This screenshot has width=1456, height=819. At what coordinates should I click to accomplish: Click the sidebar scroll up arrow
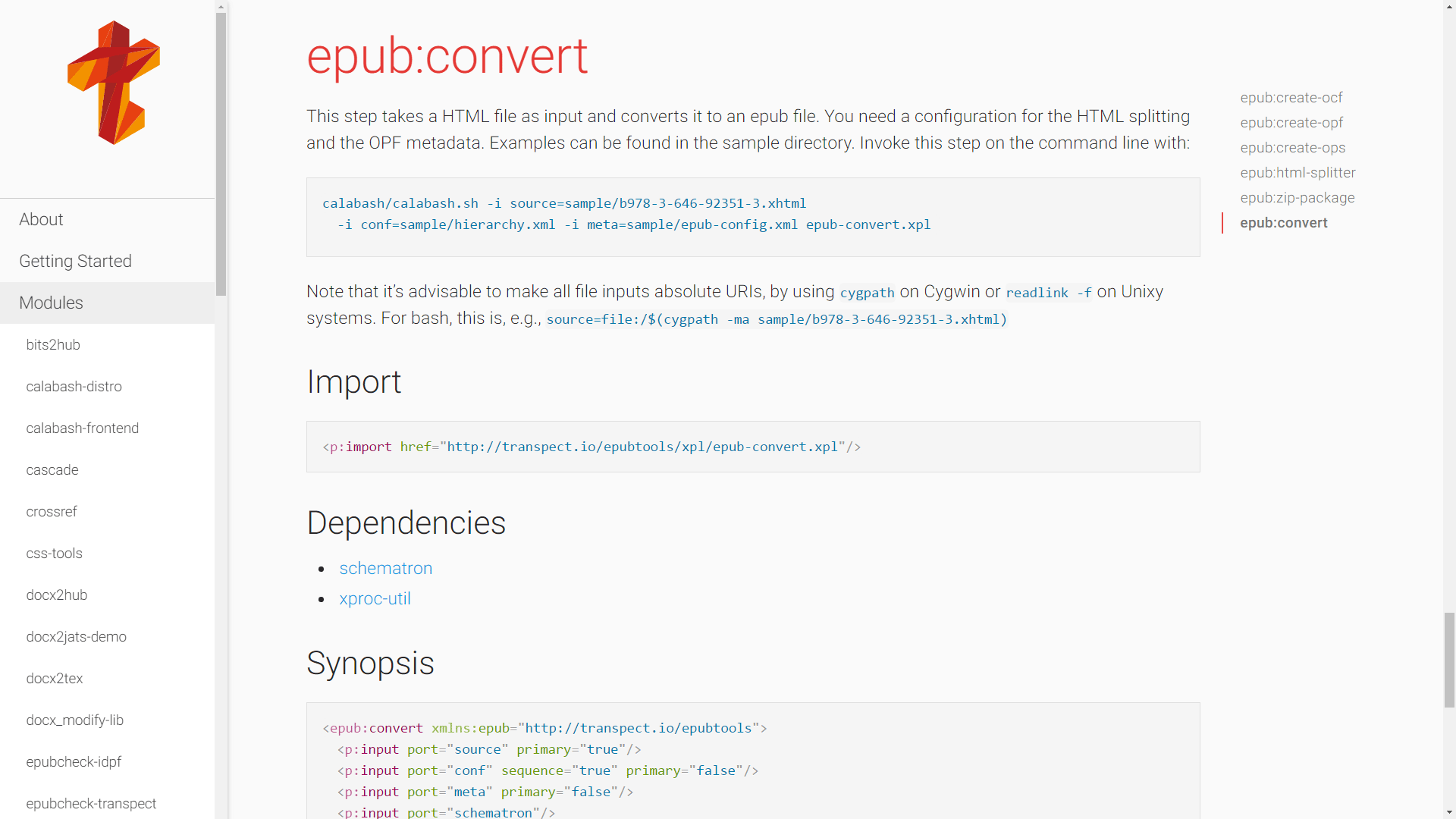(221, 6)
